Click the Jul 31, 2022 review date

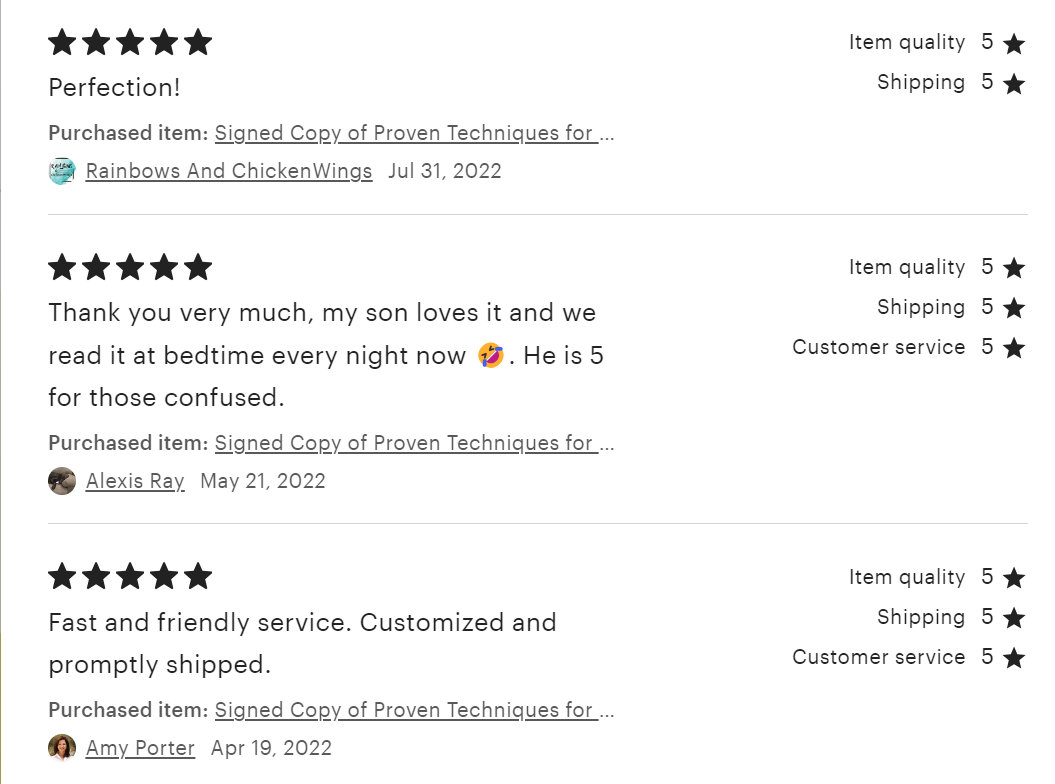click(445, 171)
